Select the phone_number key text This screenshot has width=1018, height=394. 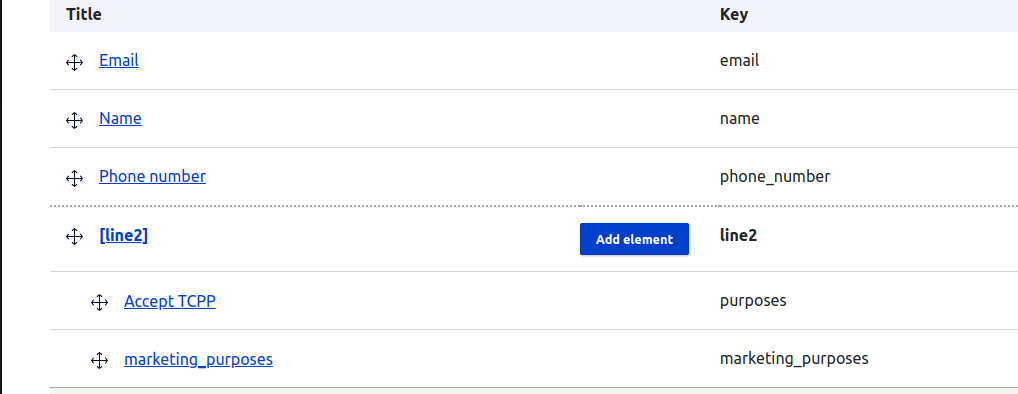775,177
